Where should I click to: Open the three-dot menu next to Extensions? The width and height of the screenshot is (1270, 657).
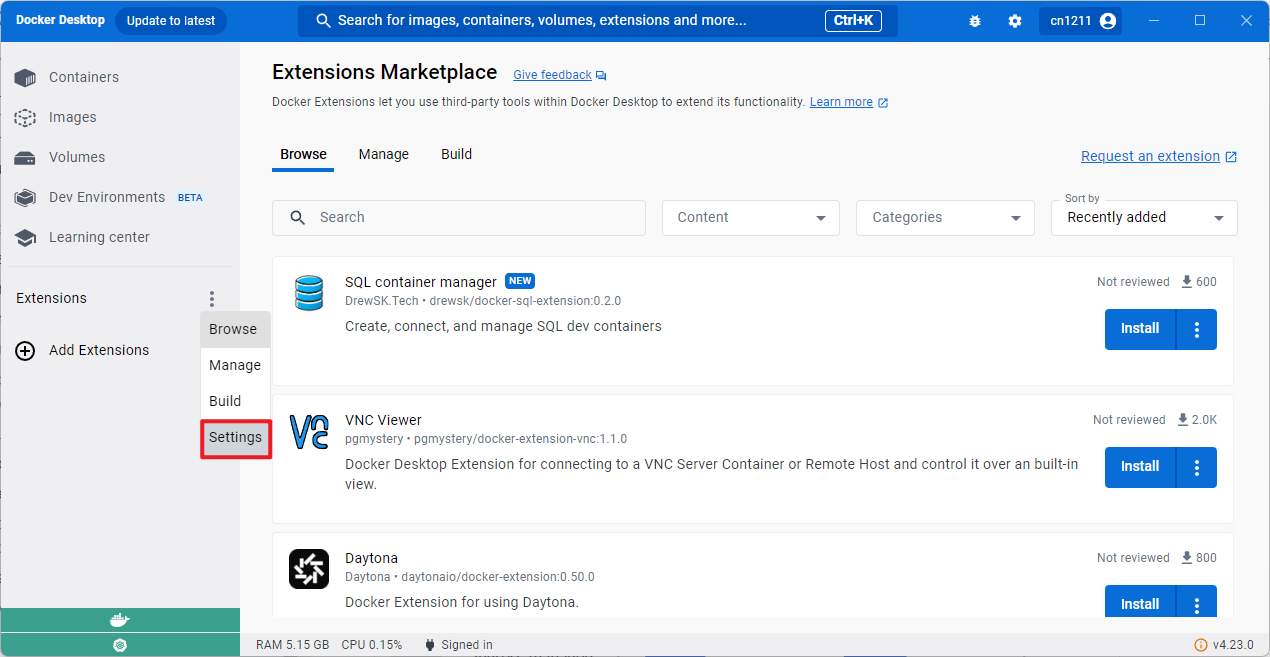(x=211, y=298)
